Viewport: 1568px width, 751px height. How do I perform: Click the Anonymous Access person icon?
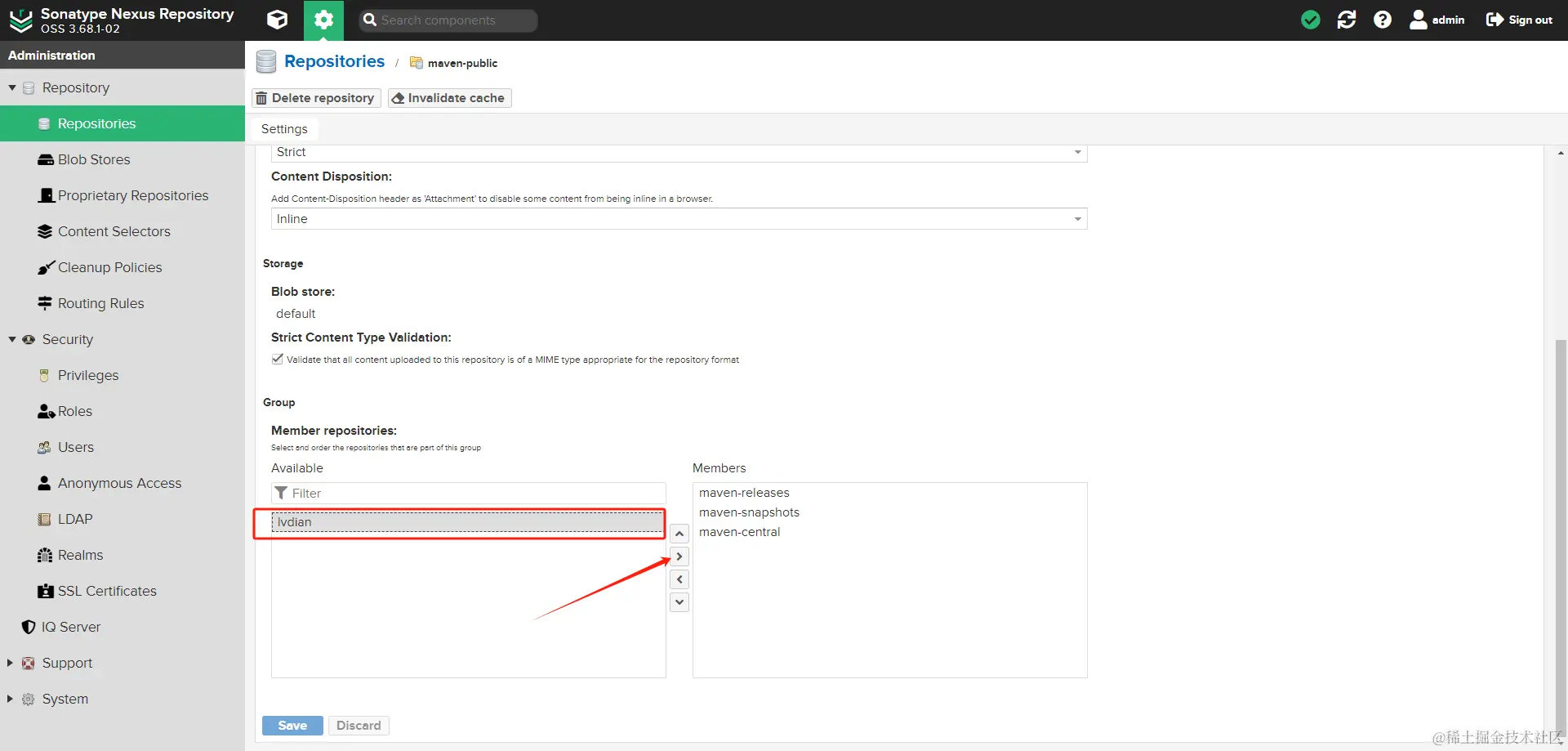click(x=45, y=483)
